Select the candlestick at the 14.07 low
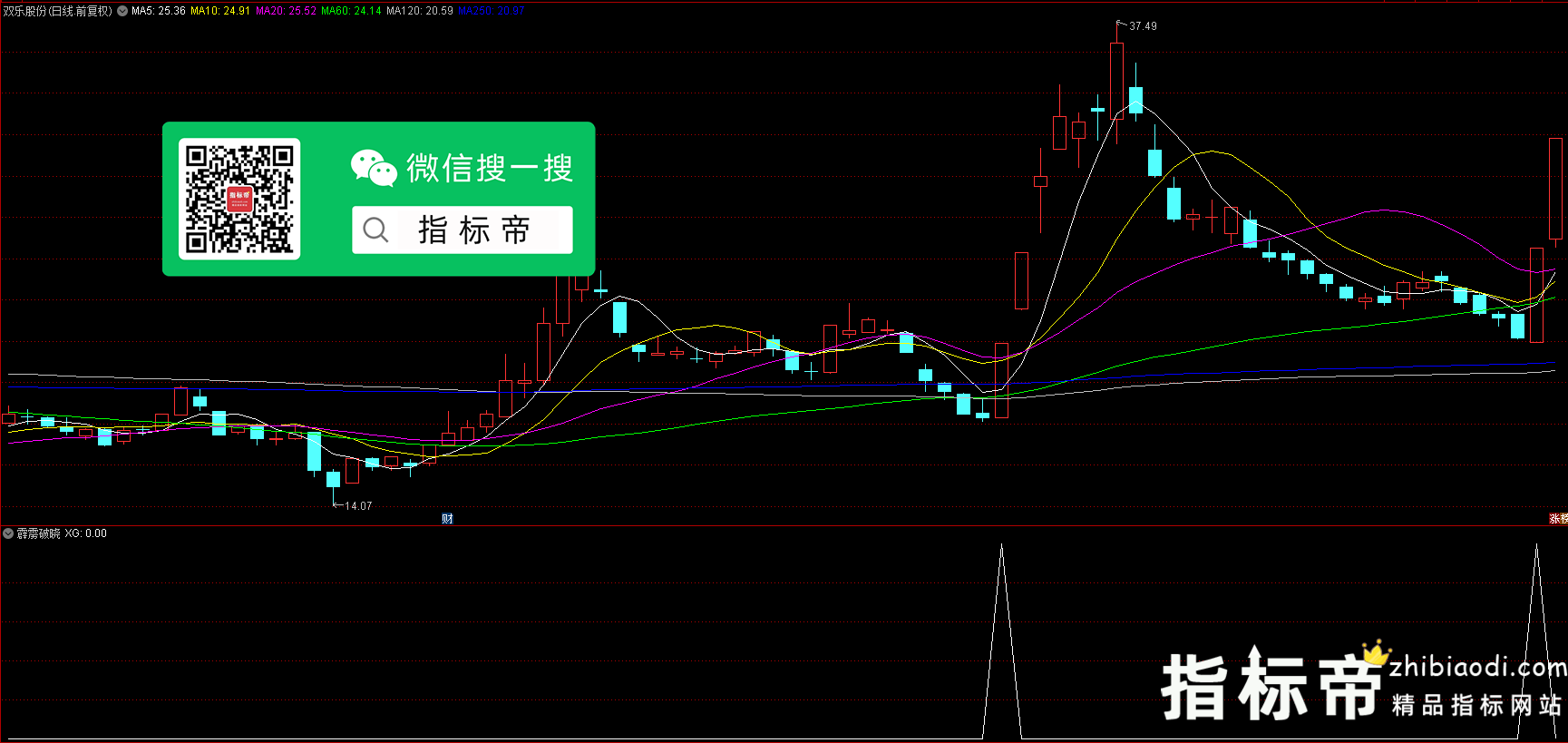Viewport: 1568px width, 743px height. point(334,479)
